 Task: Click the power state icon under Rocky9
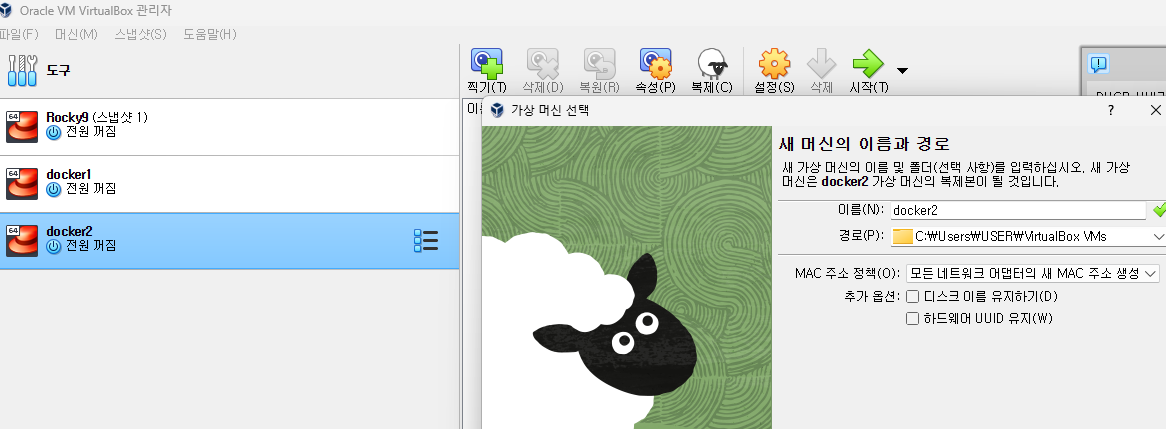point(54,132)
